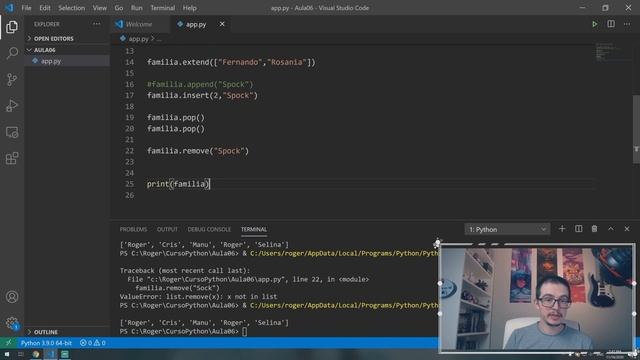Open the Source Control view
The image size is (640, 360).
pos(12,79)
